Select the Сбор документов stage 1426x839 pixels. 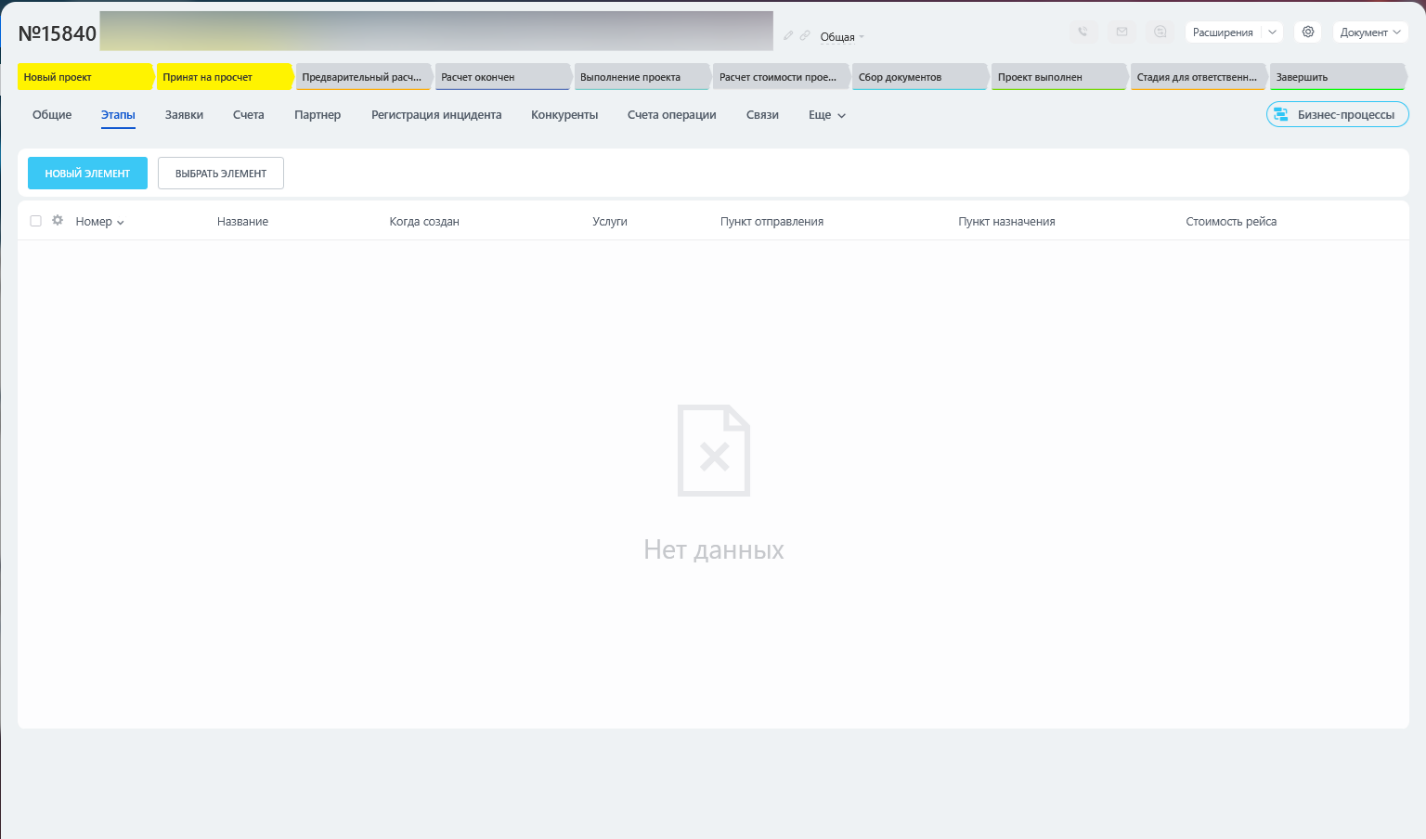[920, 77]
